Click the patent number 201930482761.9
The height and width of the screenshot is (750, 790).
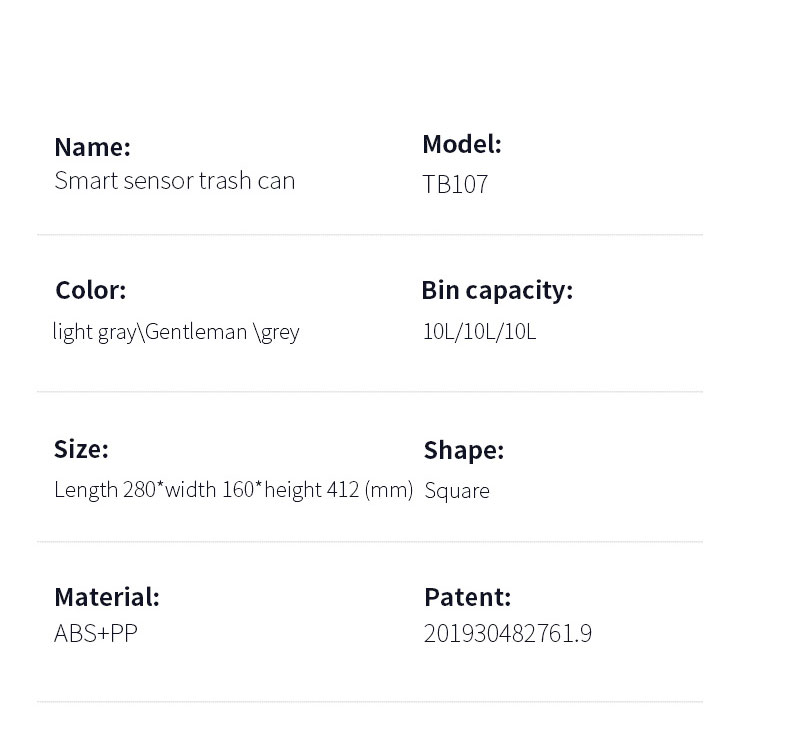tap(508, 634)
